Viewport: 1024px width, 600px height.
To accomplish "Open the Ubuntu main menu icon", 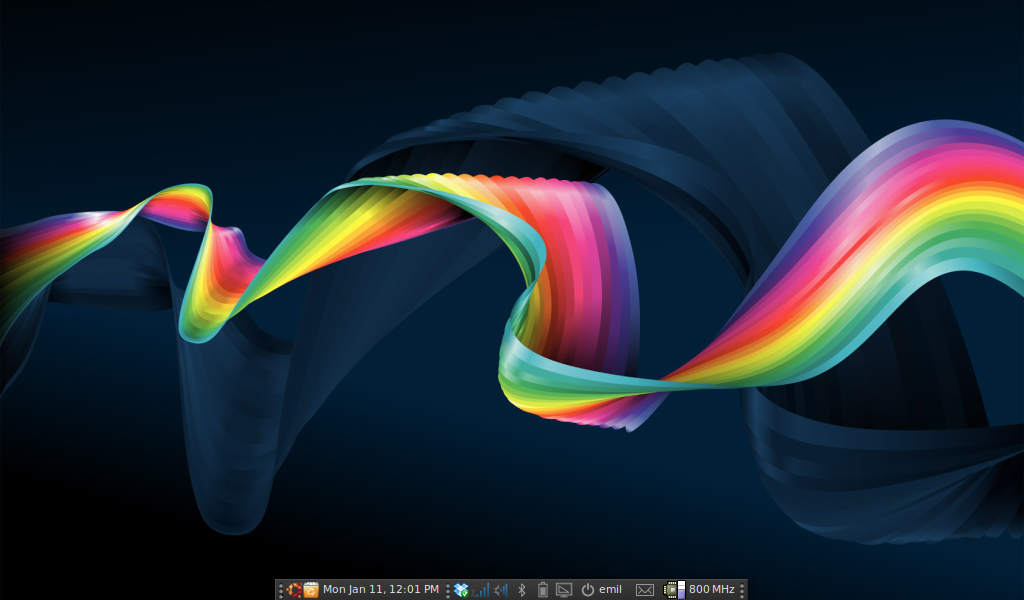I will (294, 590).
